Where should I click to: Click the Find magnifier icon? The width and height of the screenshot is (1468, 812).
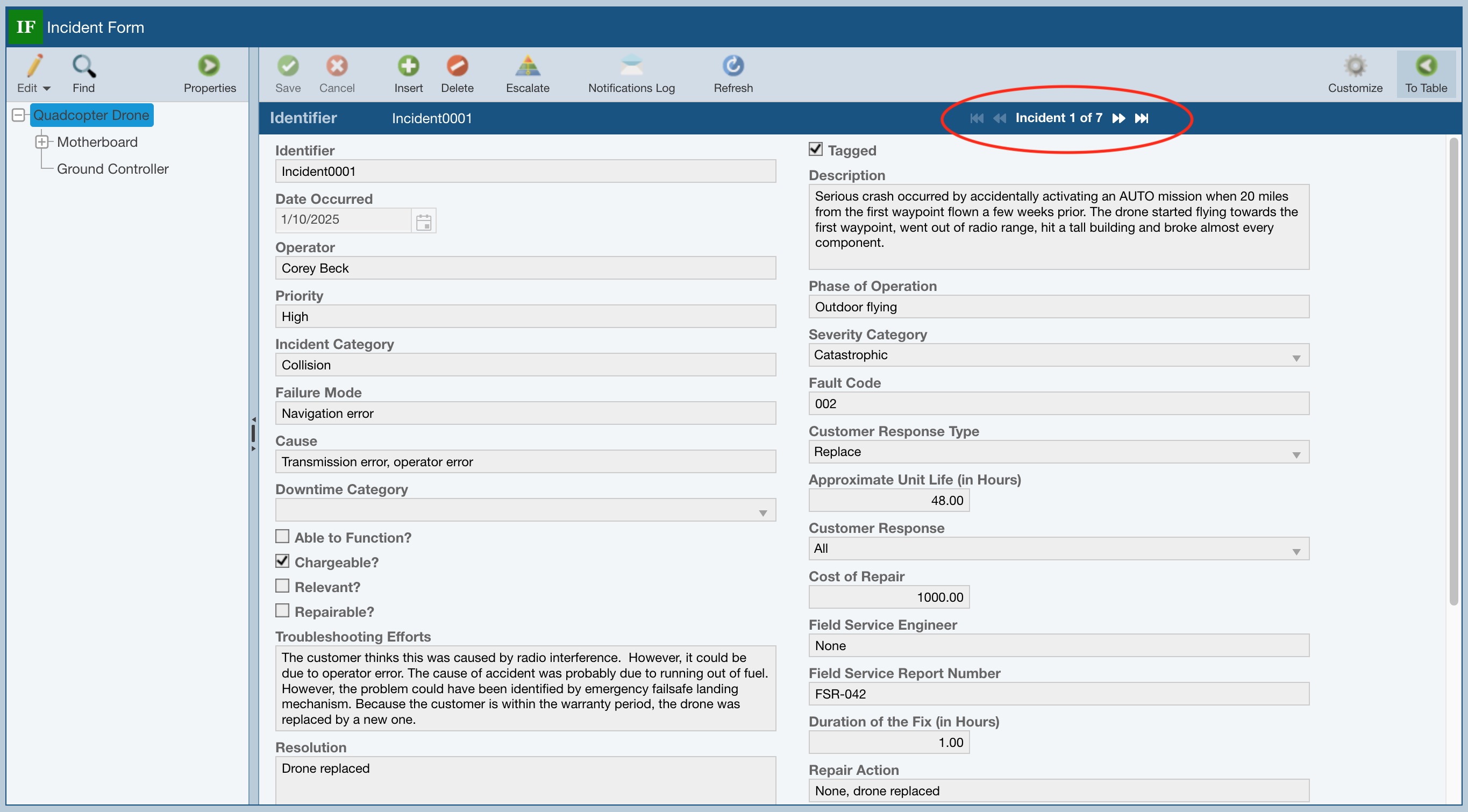[84, 66]
